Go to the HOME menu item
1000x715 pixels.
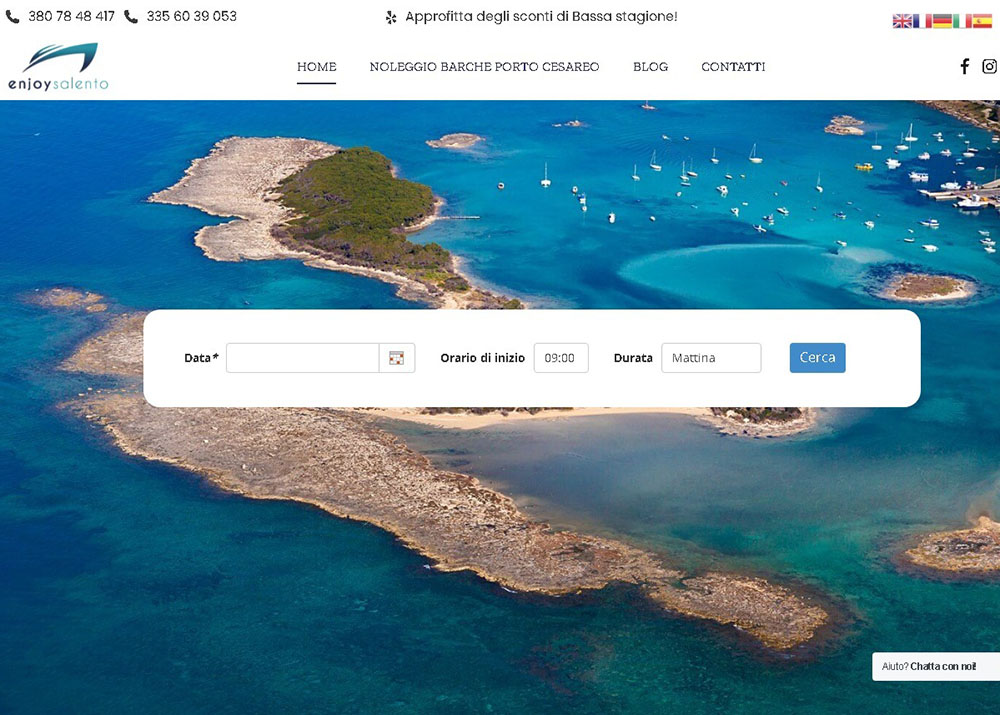(x=316, y=67)
